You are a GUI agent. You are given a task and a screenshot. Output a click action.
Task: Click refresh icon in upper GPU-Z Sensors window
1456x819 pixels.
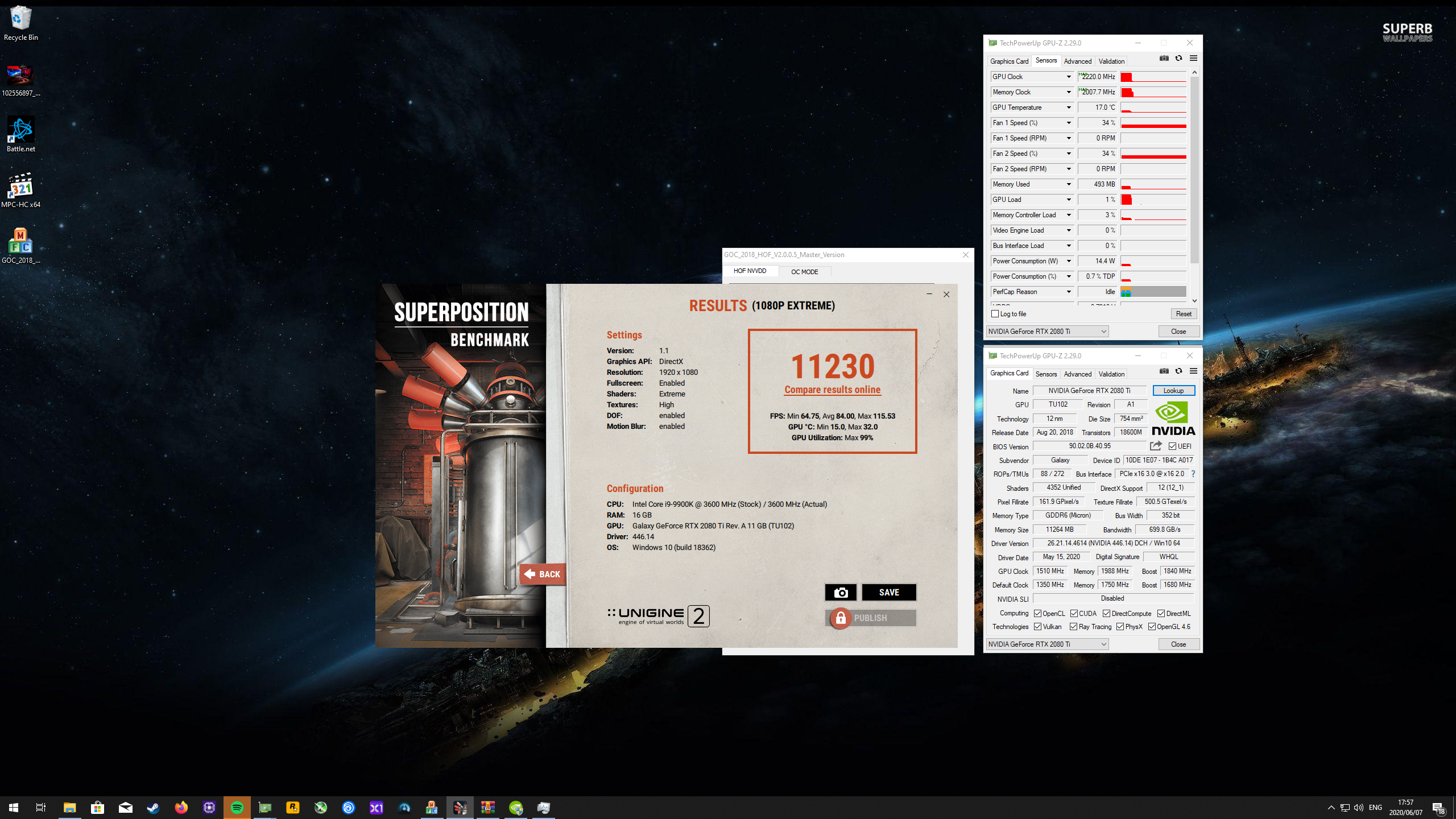click(x=1178, y=59)
